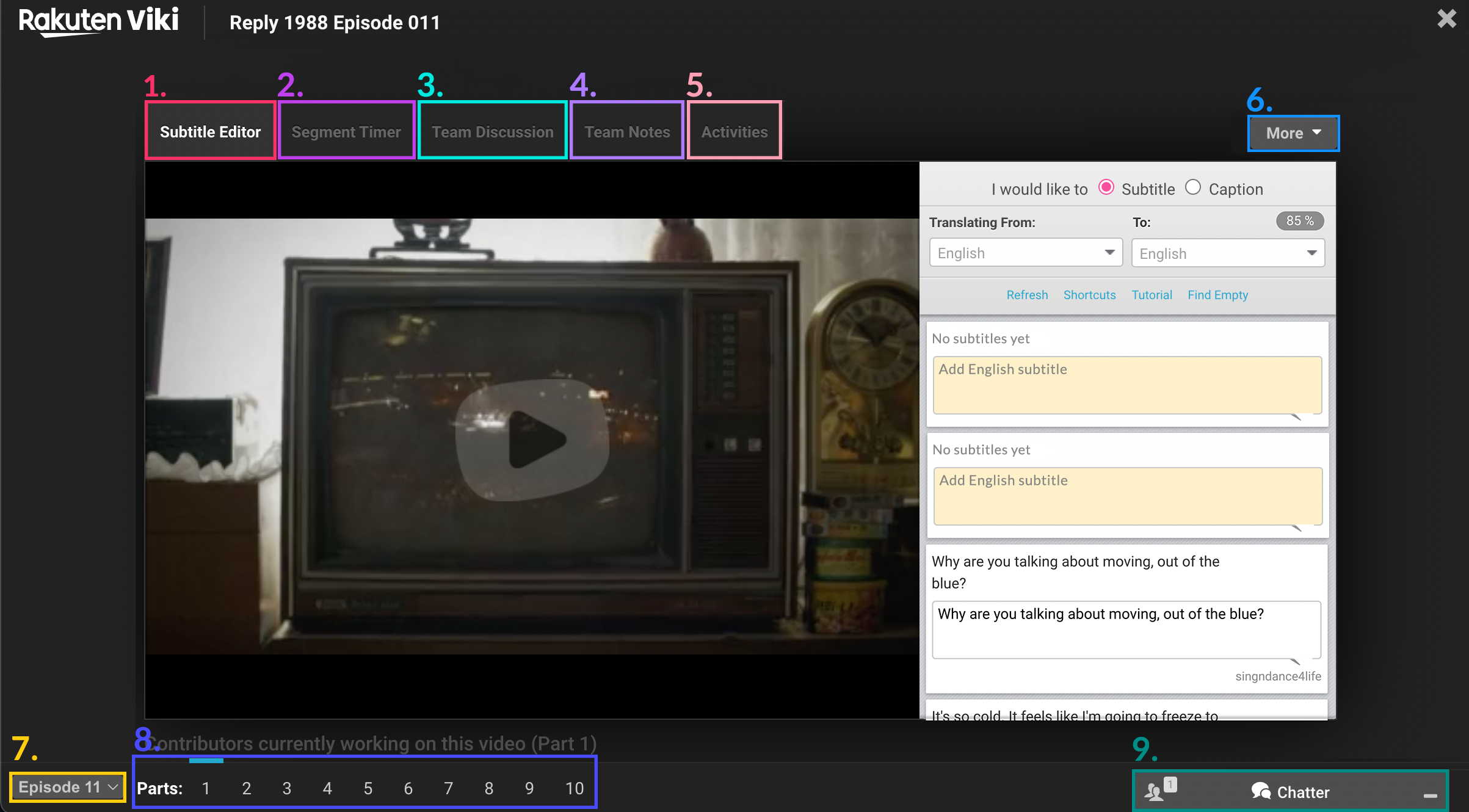Click the 'It's so cold' subtitle line
The image size is (1469, 812).
pyautogui.click(x=1075, y=714)
